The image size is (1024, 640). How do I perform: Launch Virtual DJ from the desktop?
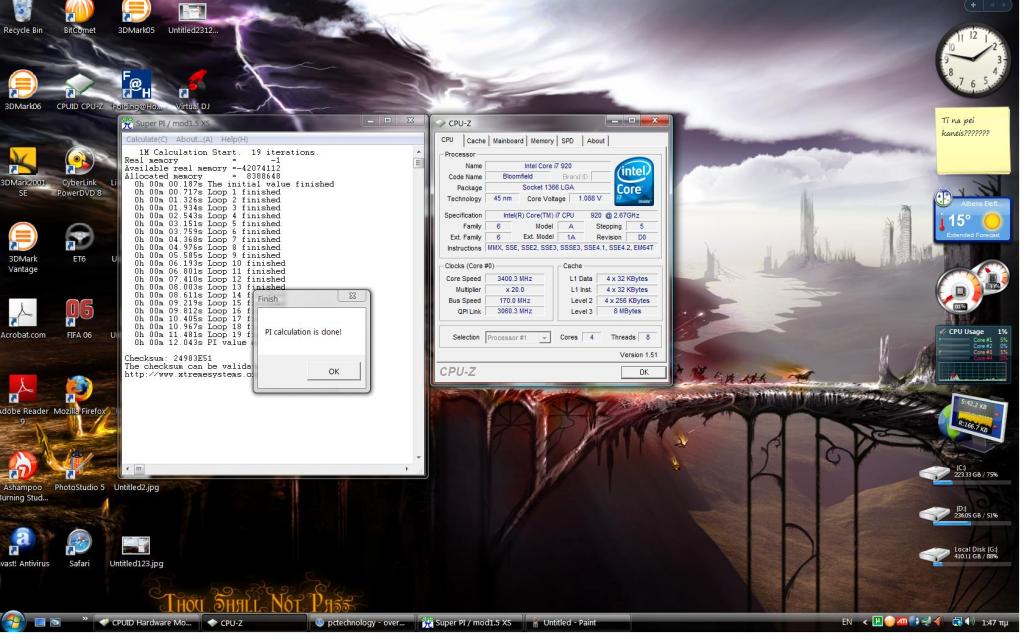pyautogui.click(x=193, y=90)
